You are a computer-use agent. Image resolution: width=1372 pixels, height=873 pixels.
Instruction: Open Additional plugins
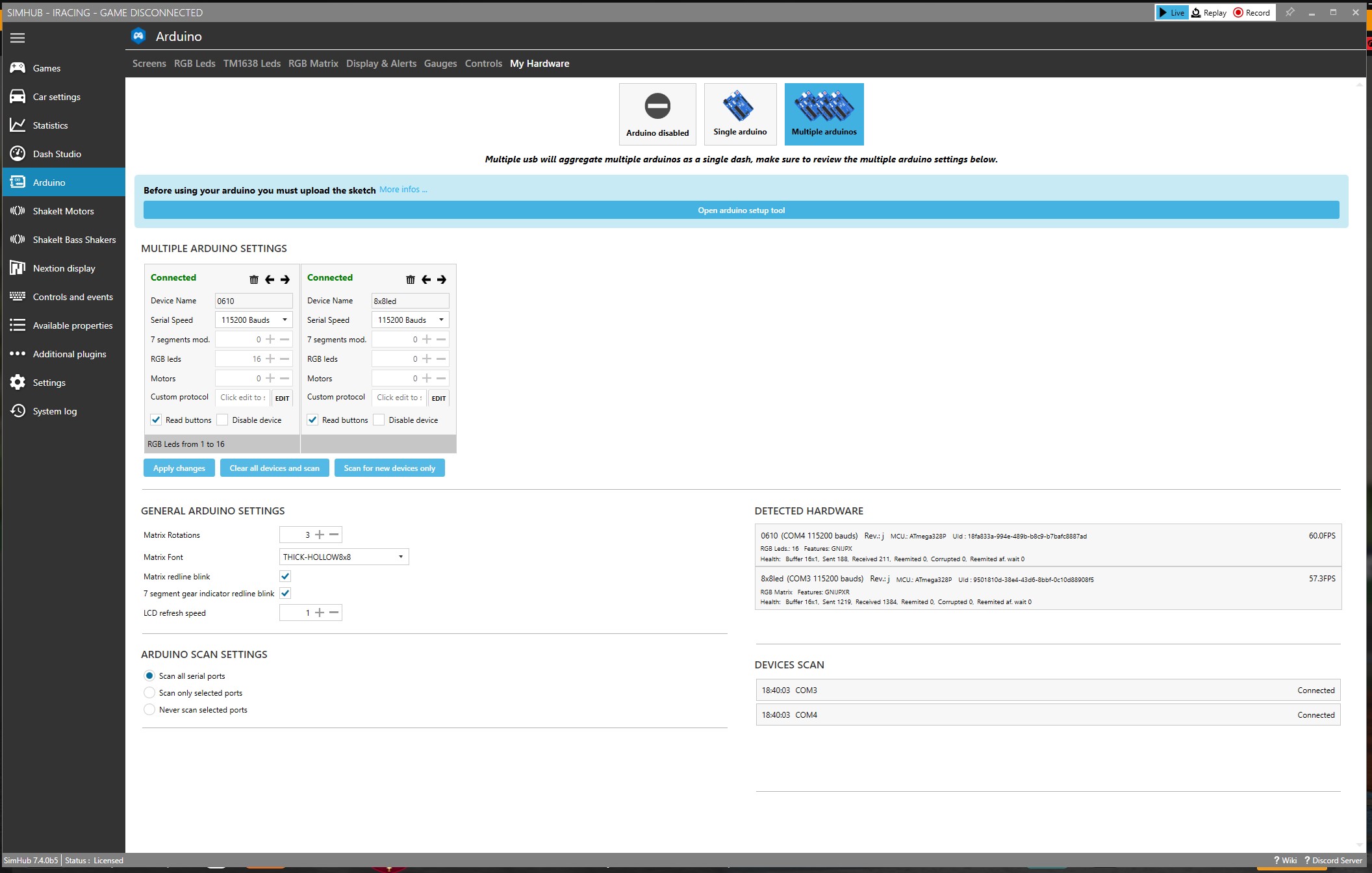click(x=63, y=354)
